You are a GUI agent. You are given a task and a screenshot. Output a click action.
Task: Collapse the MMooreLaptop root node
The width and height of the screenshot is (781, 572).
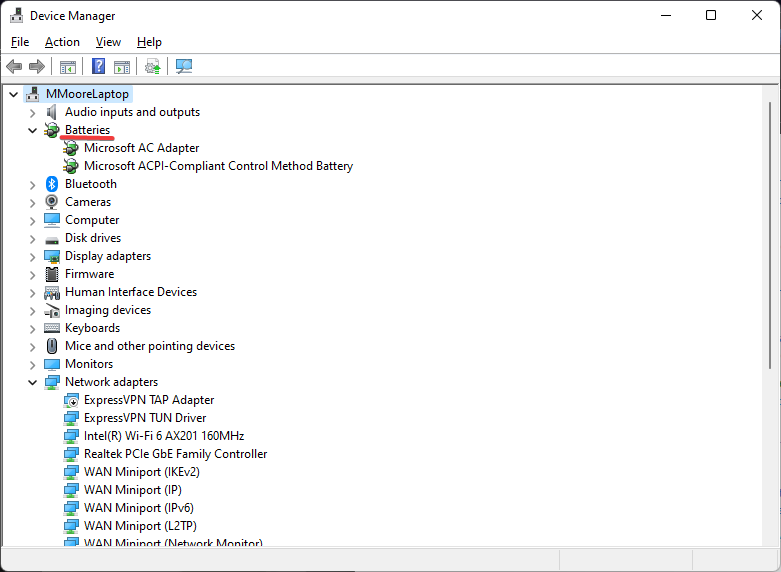click(13, 94)
